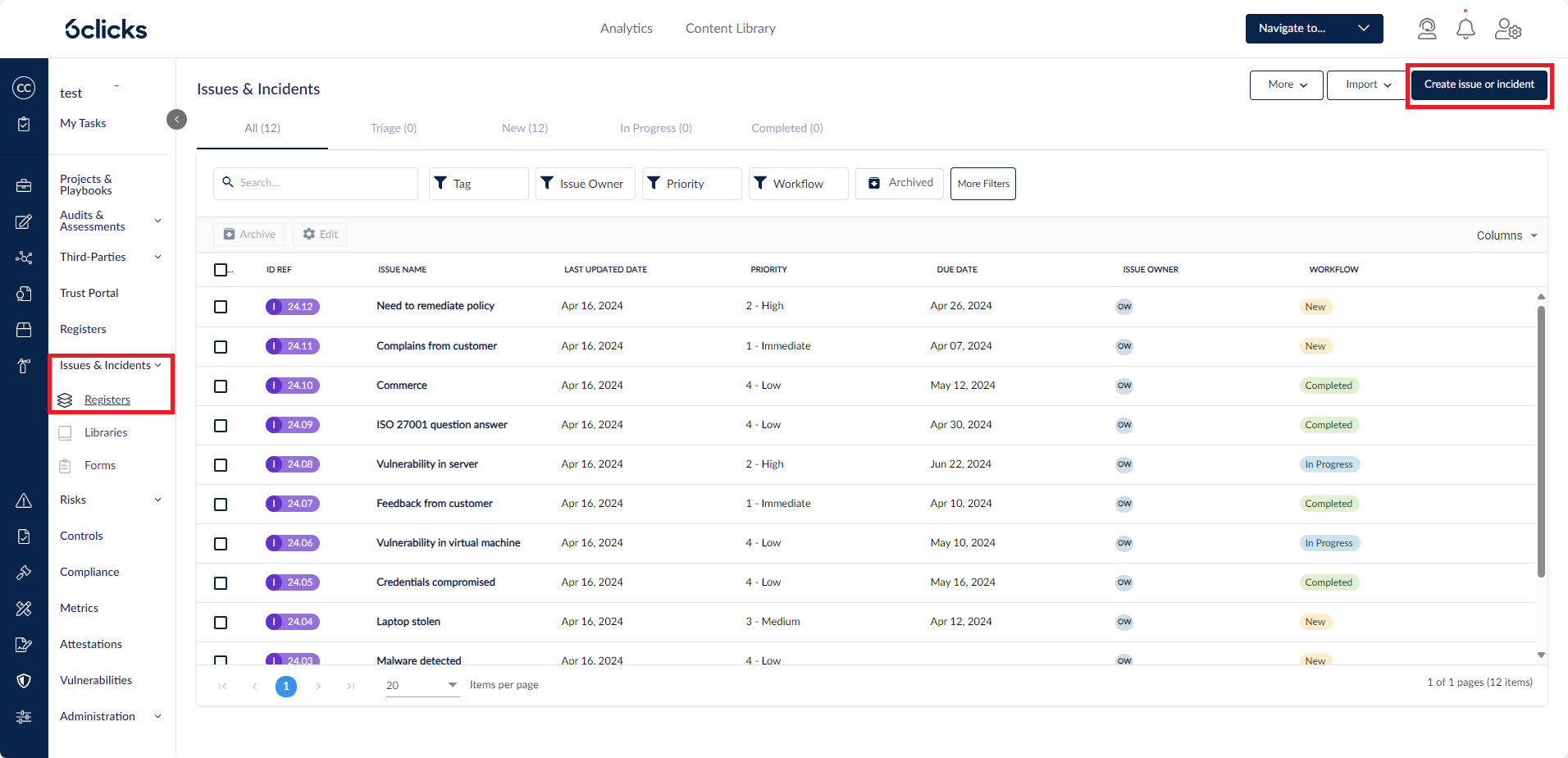Viewport: 1568px width, 758px height.
Task: Click the Compliance gavel icon
Action: click(x=24, y=572)
